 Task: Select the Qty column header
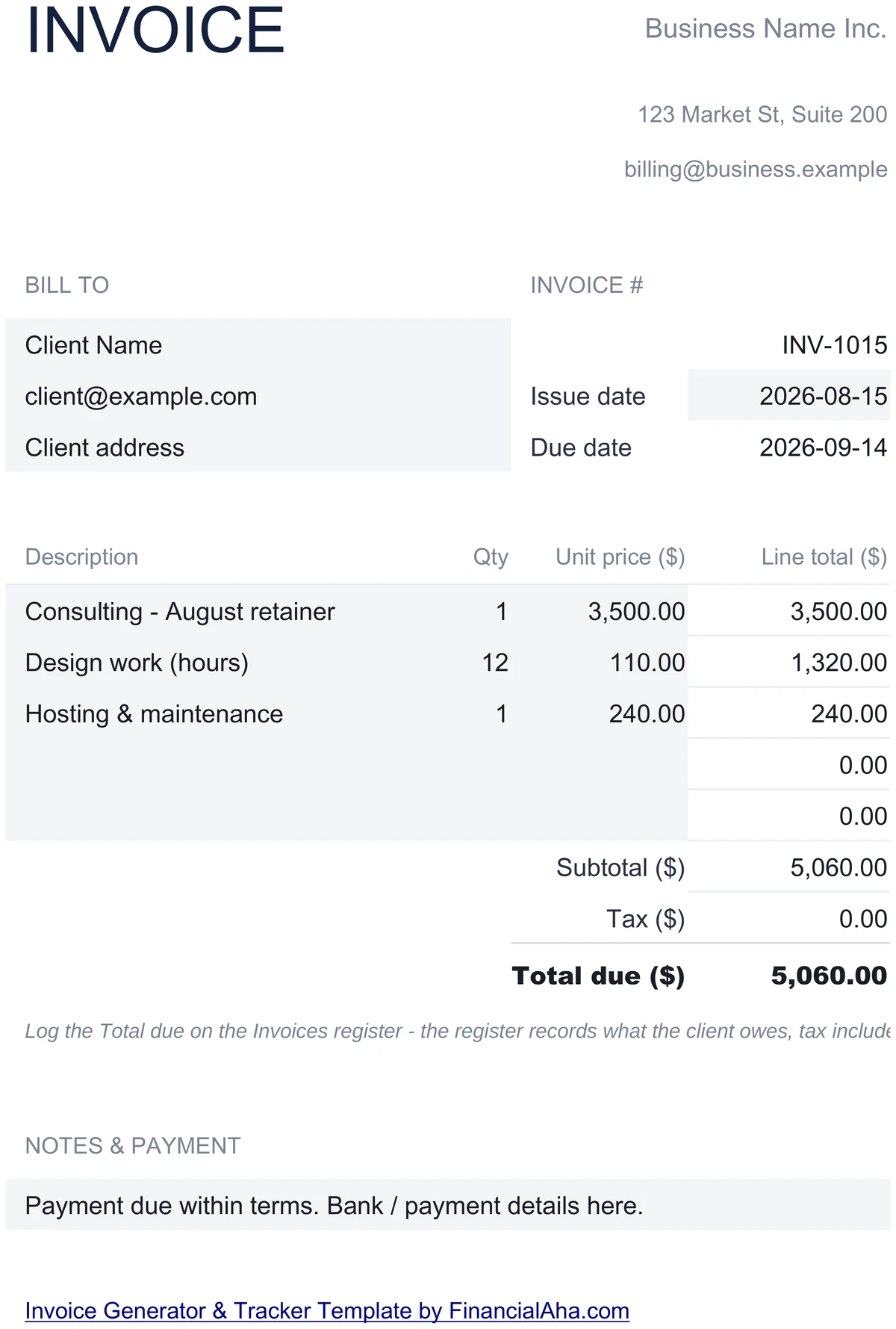(491, 557)
